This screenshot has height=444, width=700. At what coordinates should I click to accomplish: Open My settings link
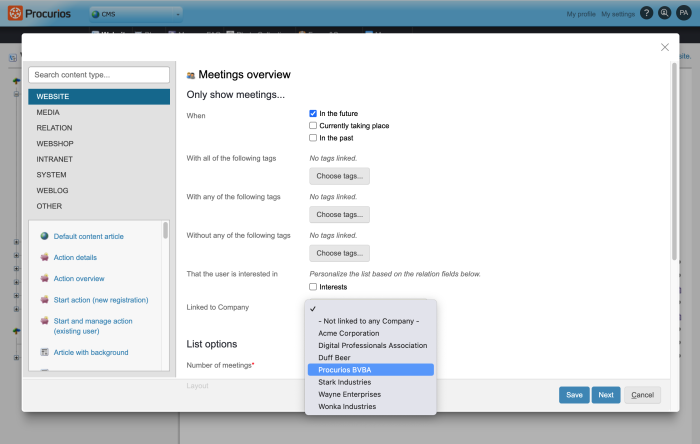point(618,14)
